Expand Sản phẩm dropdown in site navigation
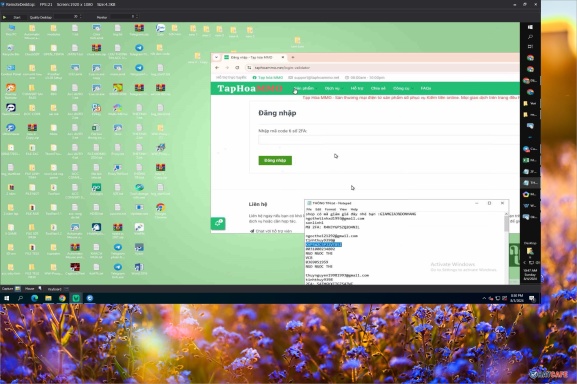 click(305, 89)
